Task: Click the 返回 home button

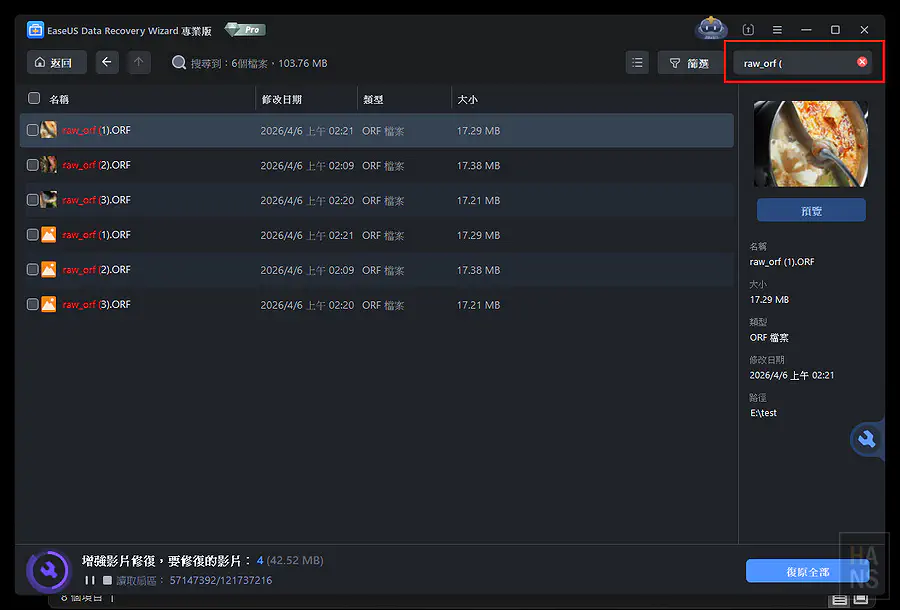Action: click(x=56, y=63)
